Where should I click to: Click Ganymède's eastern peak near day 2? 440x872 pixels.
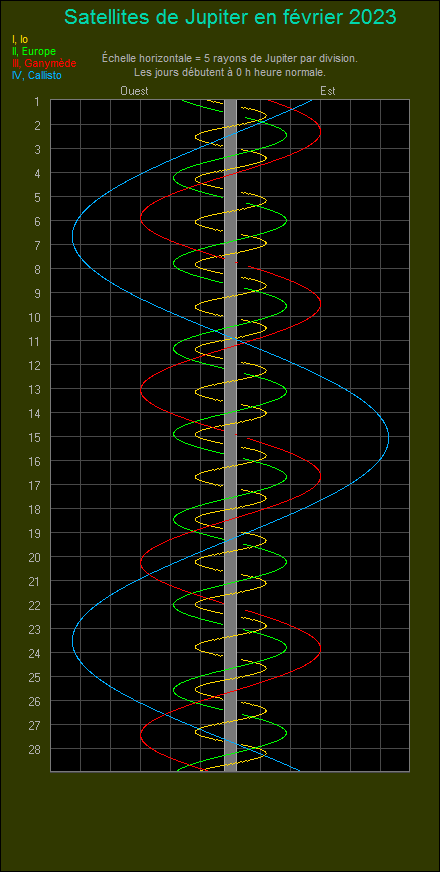(x=320, y=131)
